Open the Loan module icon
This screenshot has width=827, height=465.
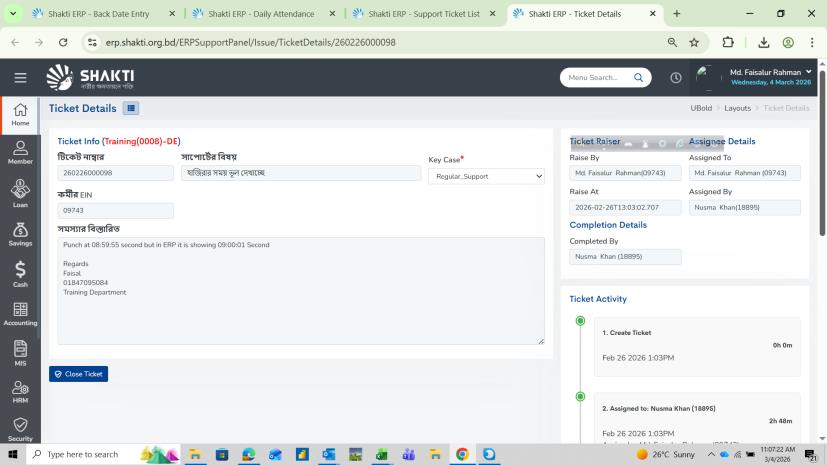pos(20,194)
